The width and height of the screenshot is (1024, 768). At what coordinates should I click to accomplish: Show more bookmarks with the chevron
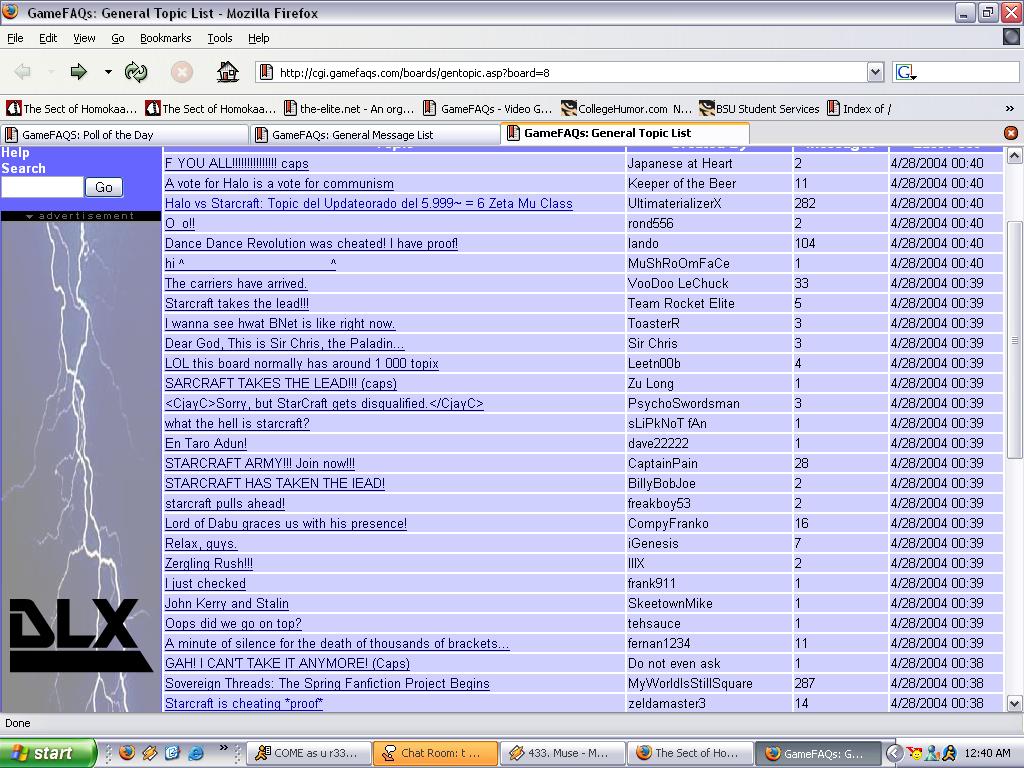point(1010,109)
